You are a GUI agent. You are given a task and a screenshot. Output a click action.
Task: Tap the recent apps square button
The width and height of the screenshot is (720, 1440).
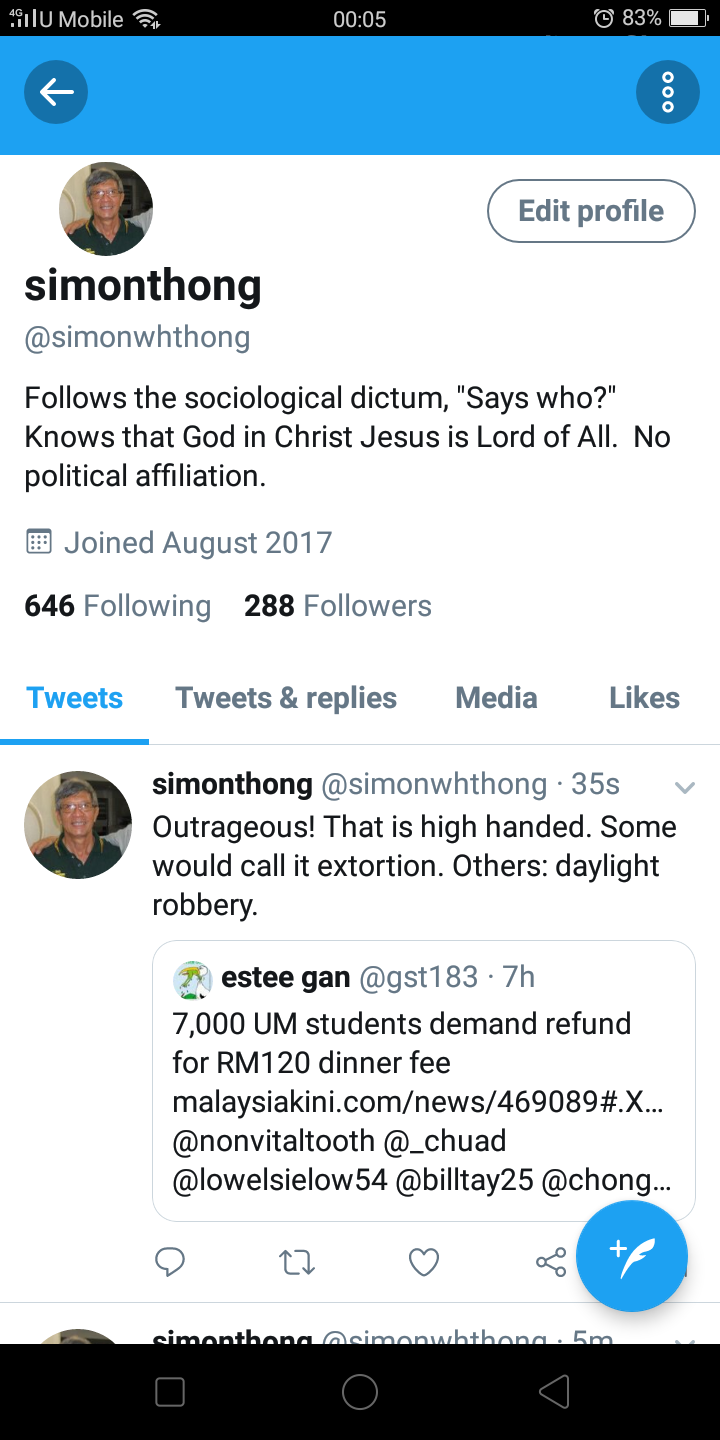click(170, 1391)
